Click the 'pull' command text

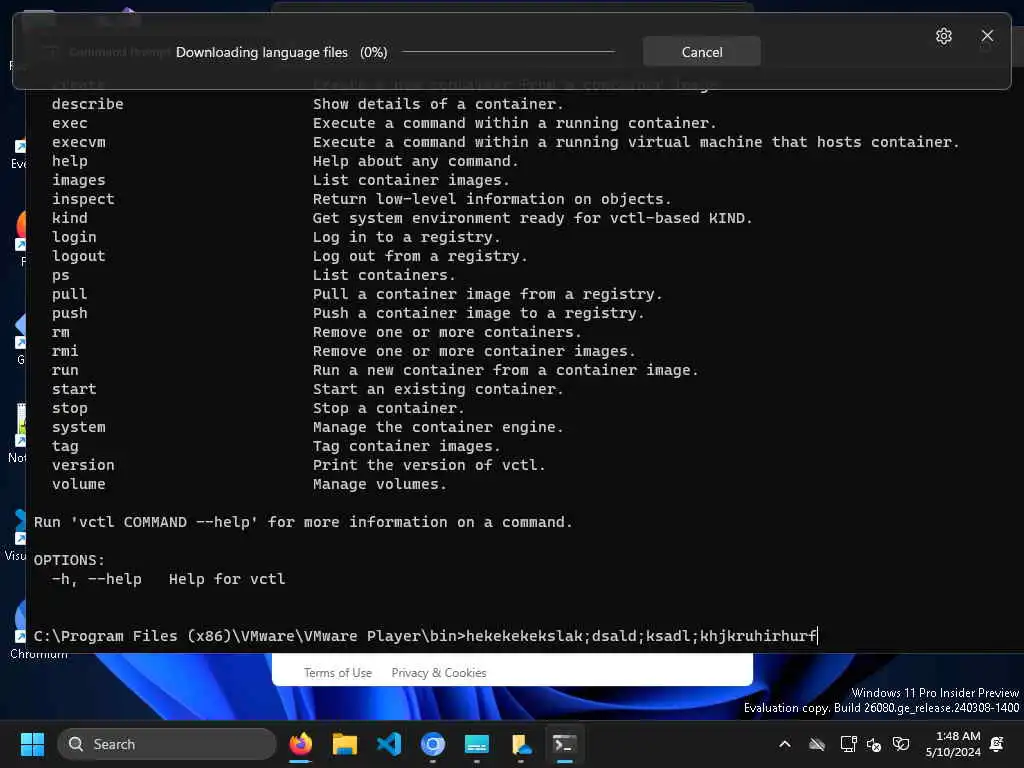(69, 295)
